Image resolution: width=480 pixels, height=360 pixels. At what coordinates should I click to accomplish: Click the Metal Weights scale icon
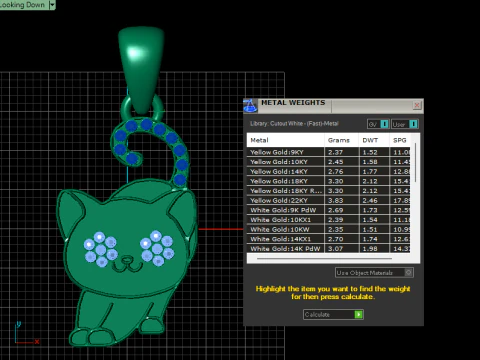(x=250, y=106)
